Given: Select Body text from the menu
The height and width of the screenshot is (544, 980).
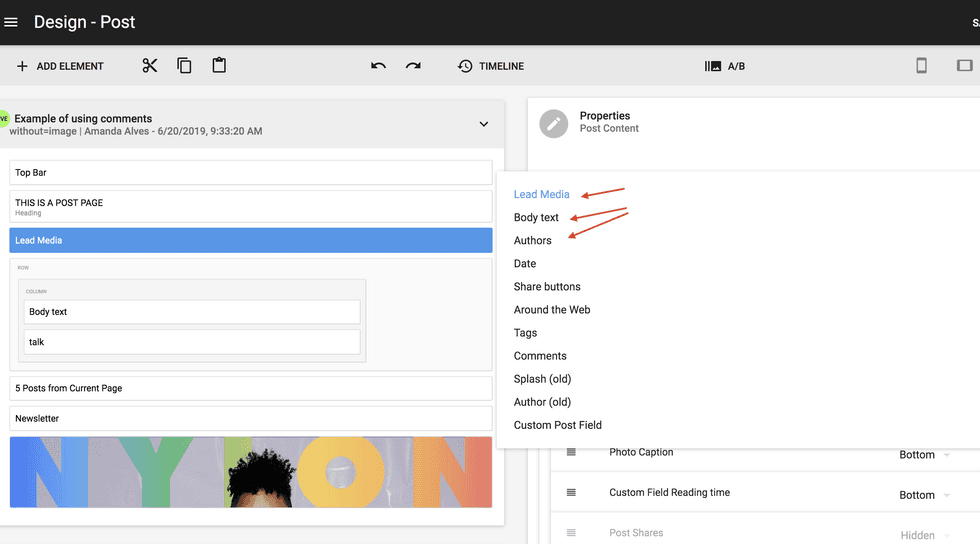Looking at the screenshot, I should (x=536, y=217).
